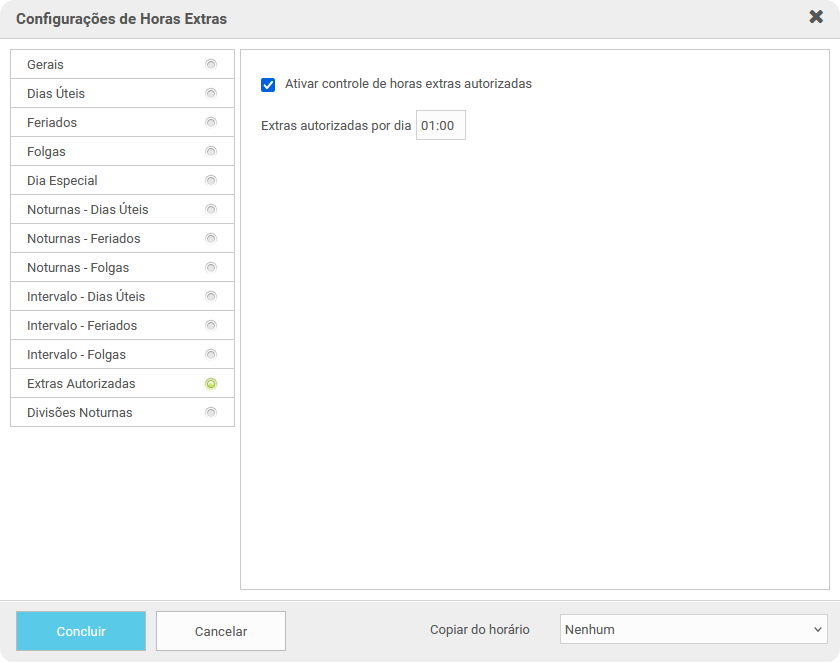Click the status indicator icon beside Gerais

point(211,64)
